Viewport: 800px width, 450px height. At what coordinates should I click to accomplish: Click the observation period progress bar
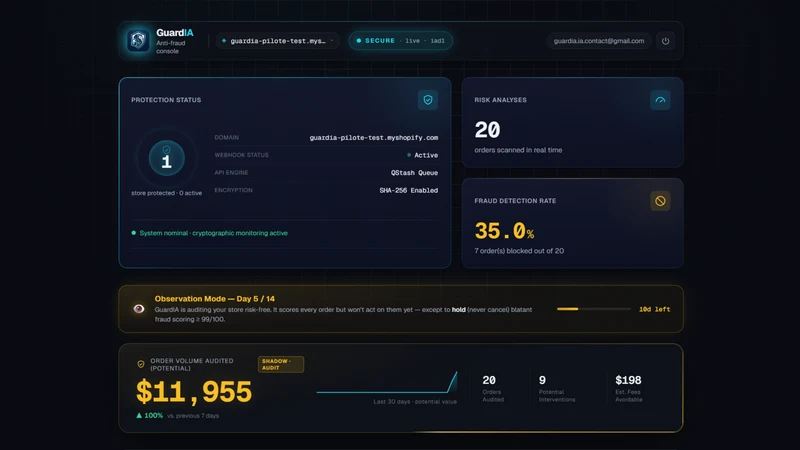click(593, 309)
